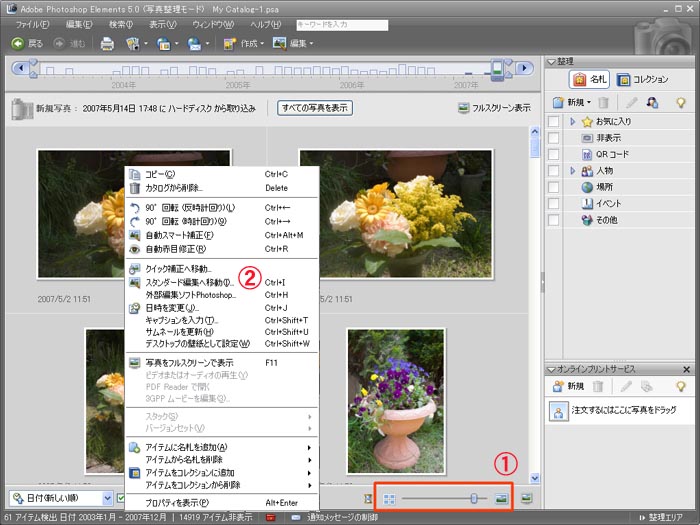Image resolution: width=700 pixels, height=525 pixels.
Task: Click the properties icon at the far right of the bottom bar
Action: coord(527,498)
